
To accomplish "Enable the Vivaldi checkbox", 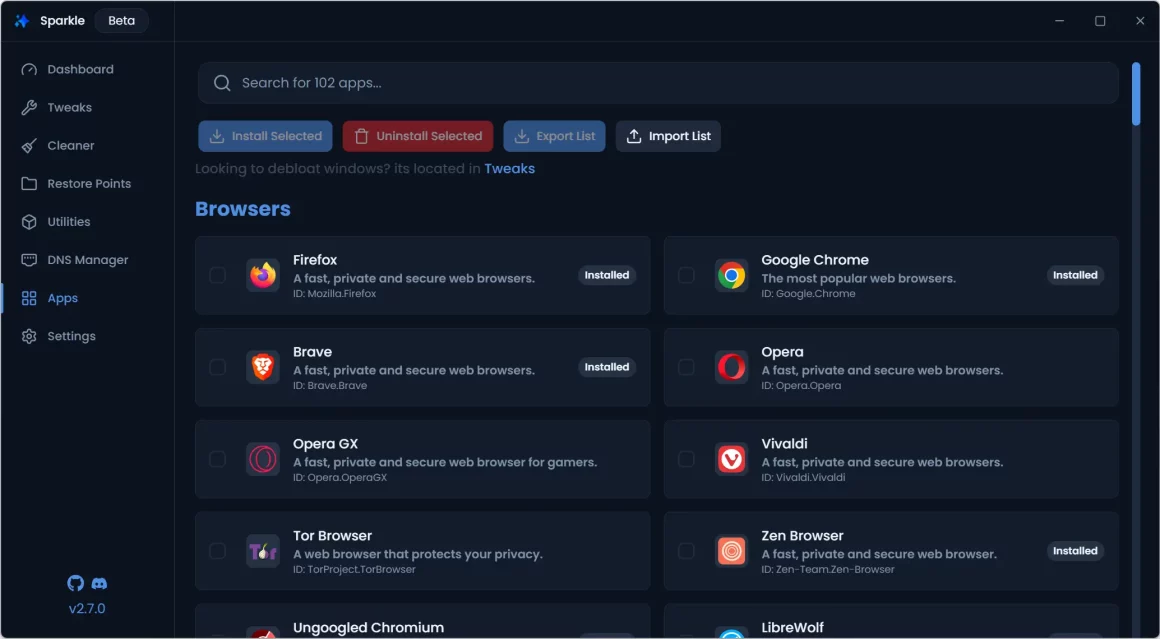I will click(x=686, y=459).
